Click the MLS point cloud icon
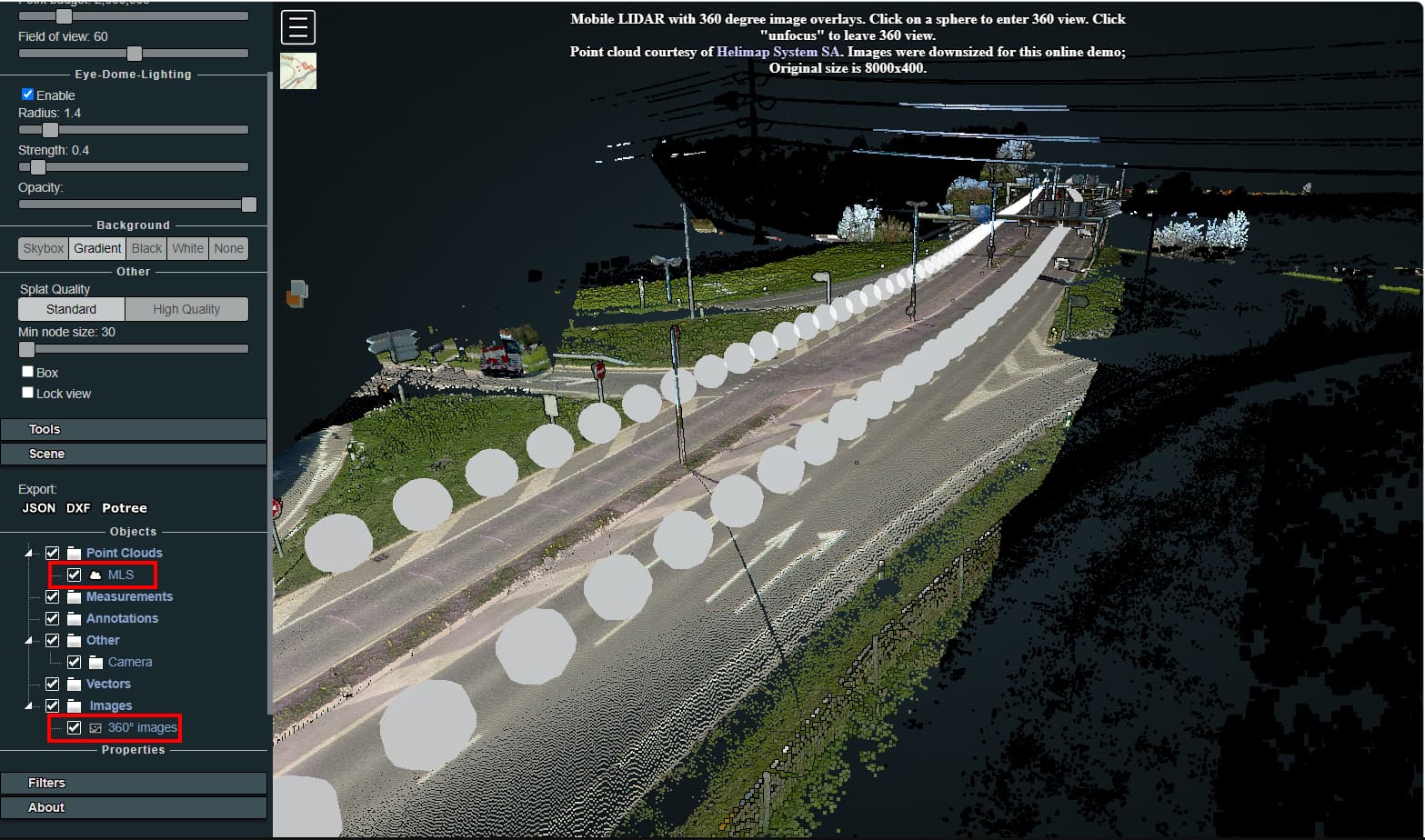The image size is (1425, 840). [x=95, y=575]
